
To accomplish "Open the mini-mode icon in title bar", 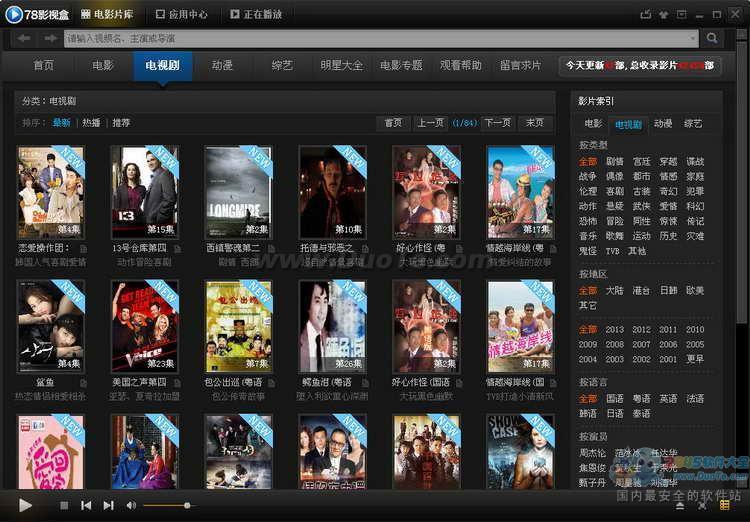I will pyautogui.click(x=682, y=14).
